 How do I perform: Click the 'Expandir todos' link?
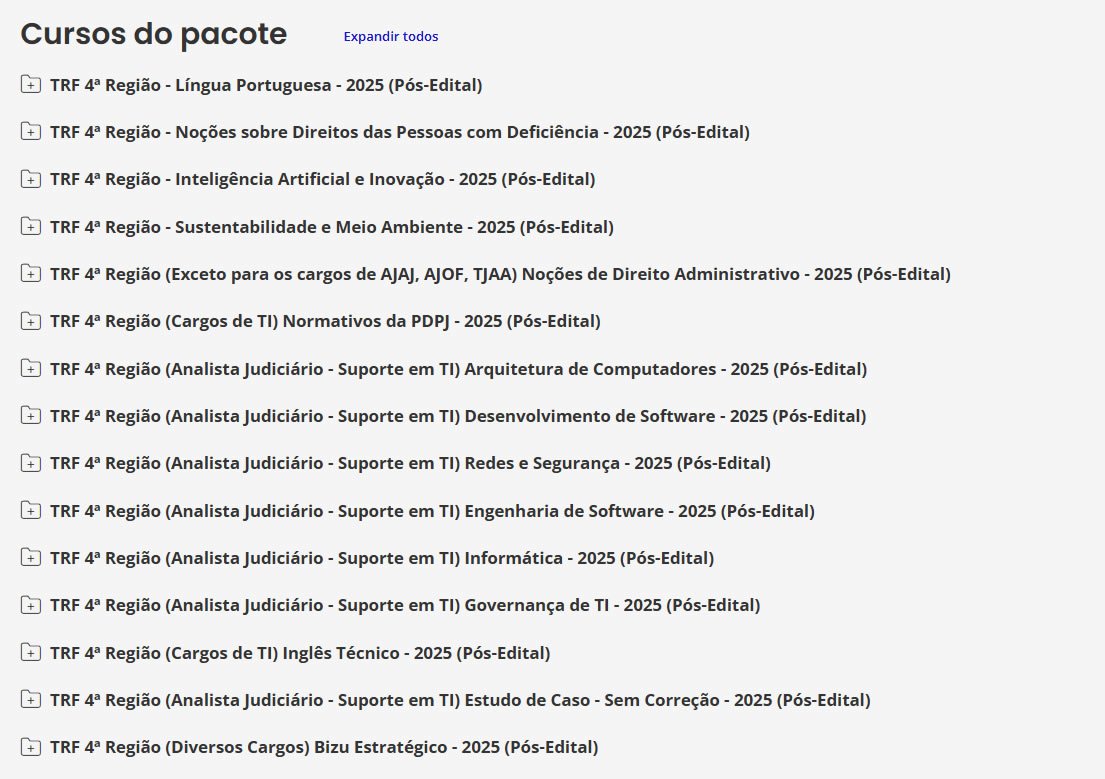(x=390, y=37)
